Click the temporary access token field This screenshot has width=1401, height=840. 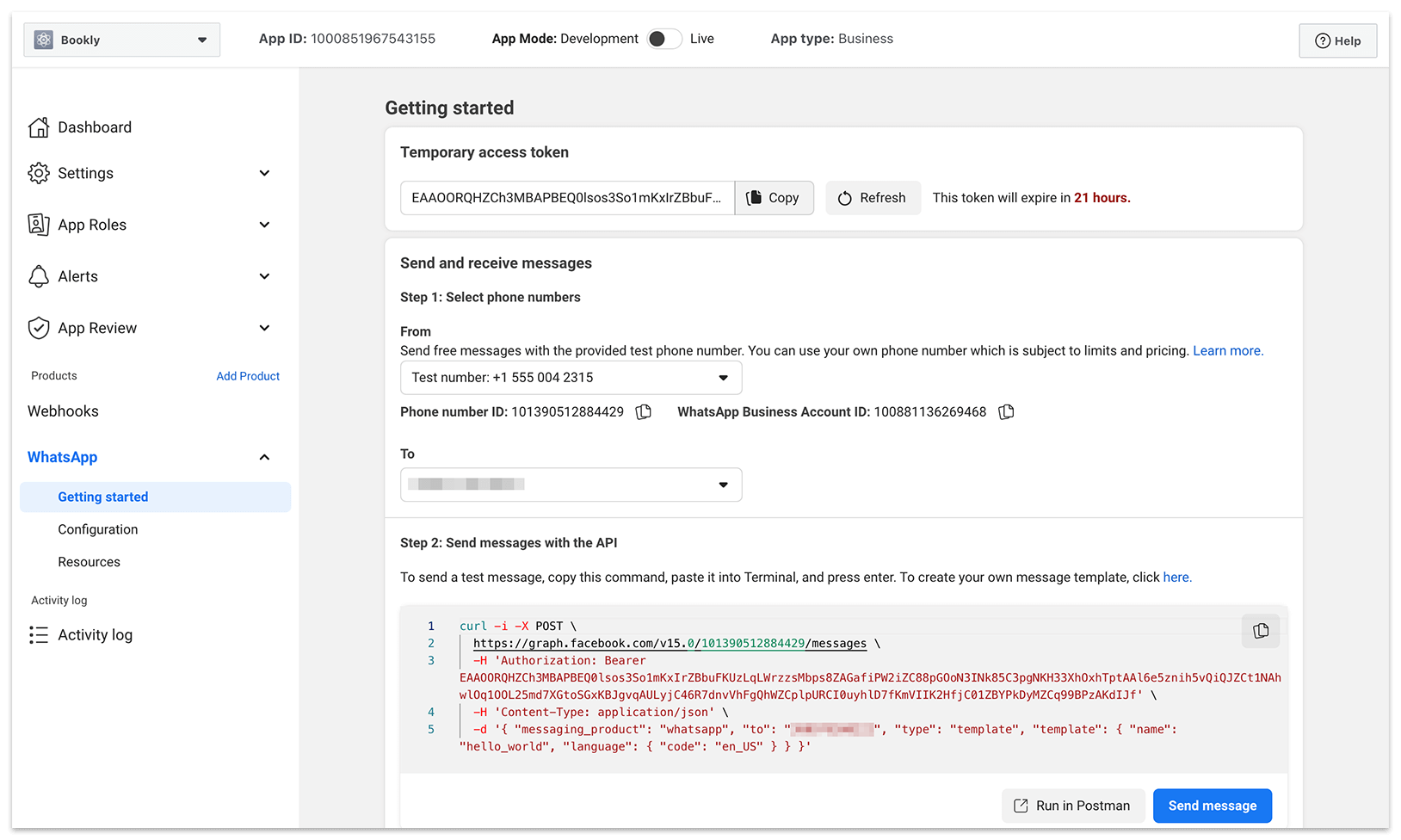pos(567,198)
